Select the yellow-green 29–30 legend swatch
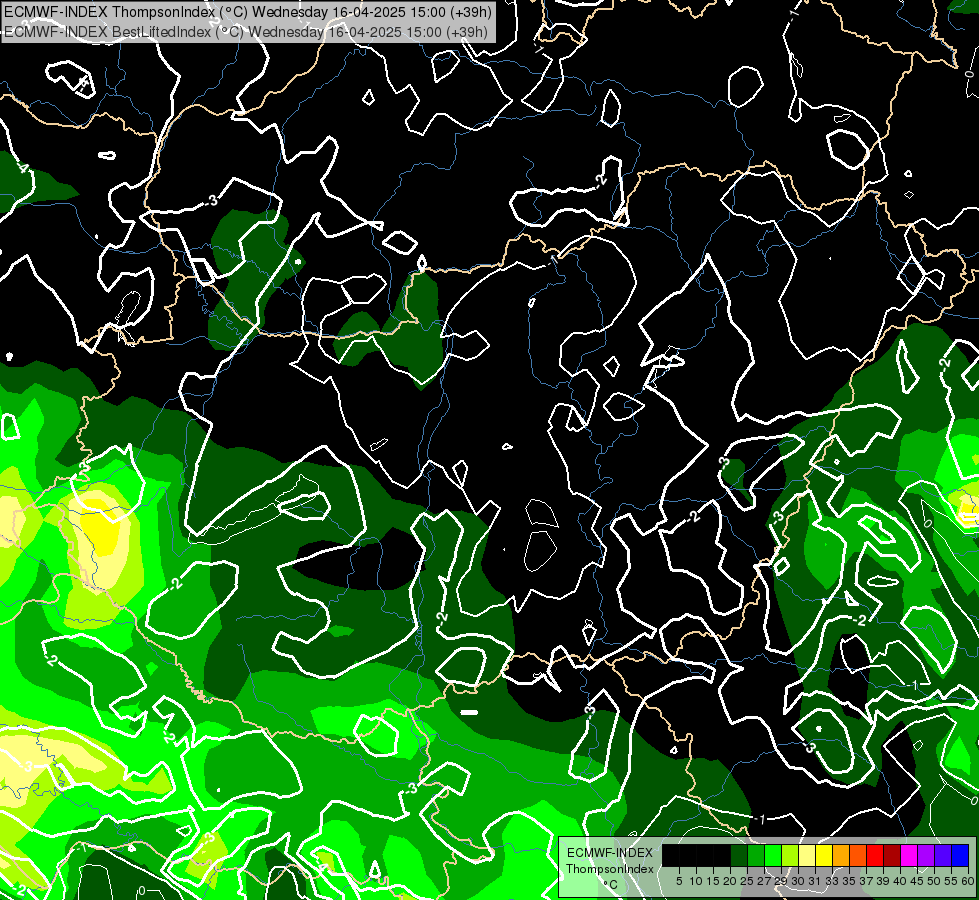 click(790, 856)
